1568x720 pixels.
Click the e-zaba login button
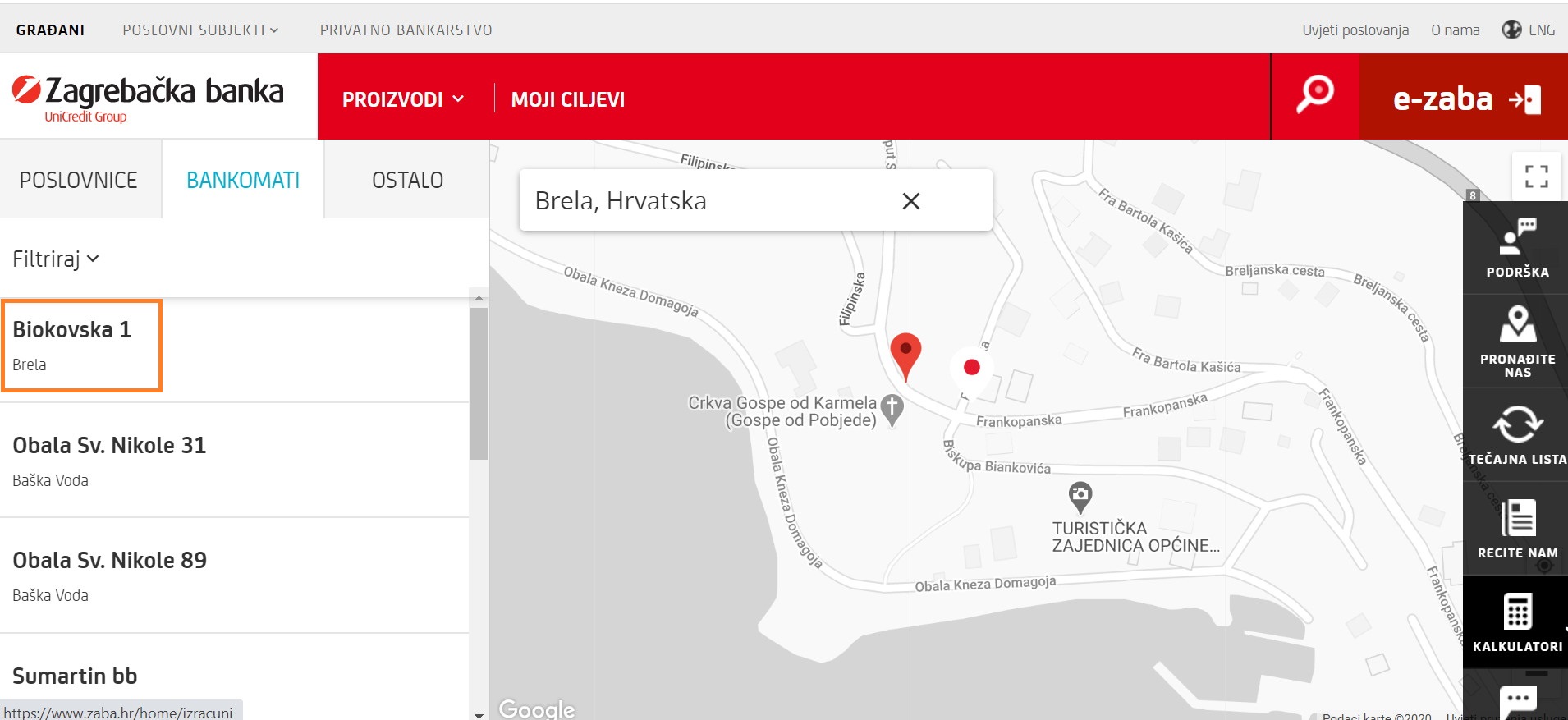click(x=1465, y=99)
